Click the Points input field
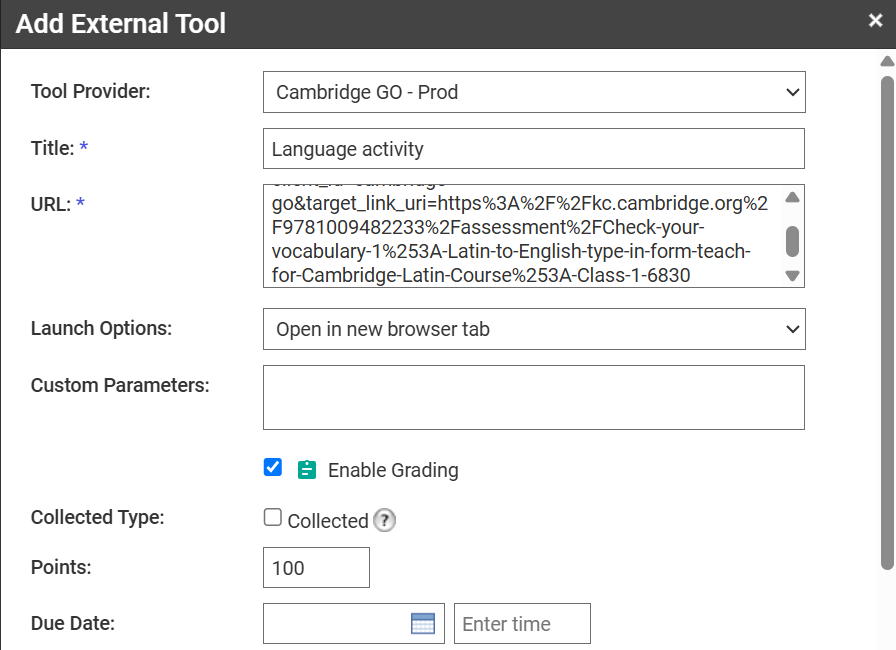The image size is (896, 650). click(x=316, y=567)
